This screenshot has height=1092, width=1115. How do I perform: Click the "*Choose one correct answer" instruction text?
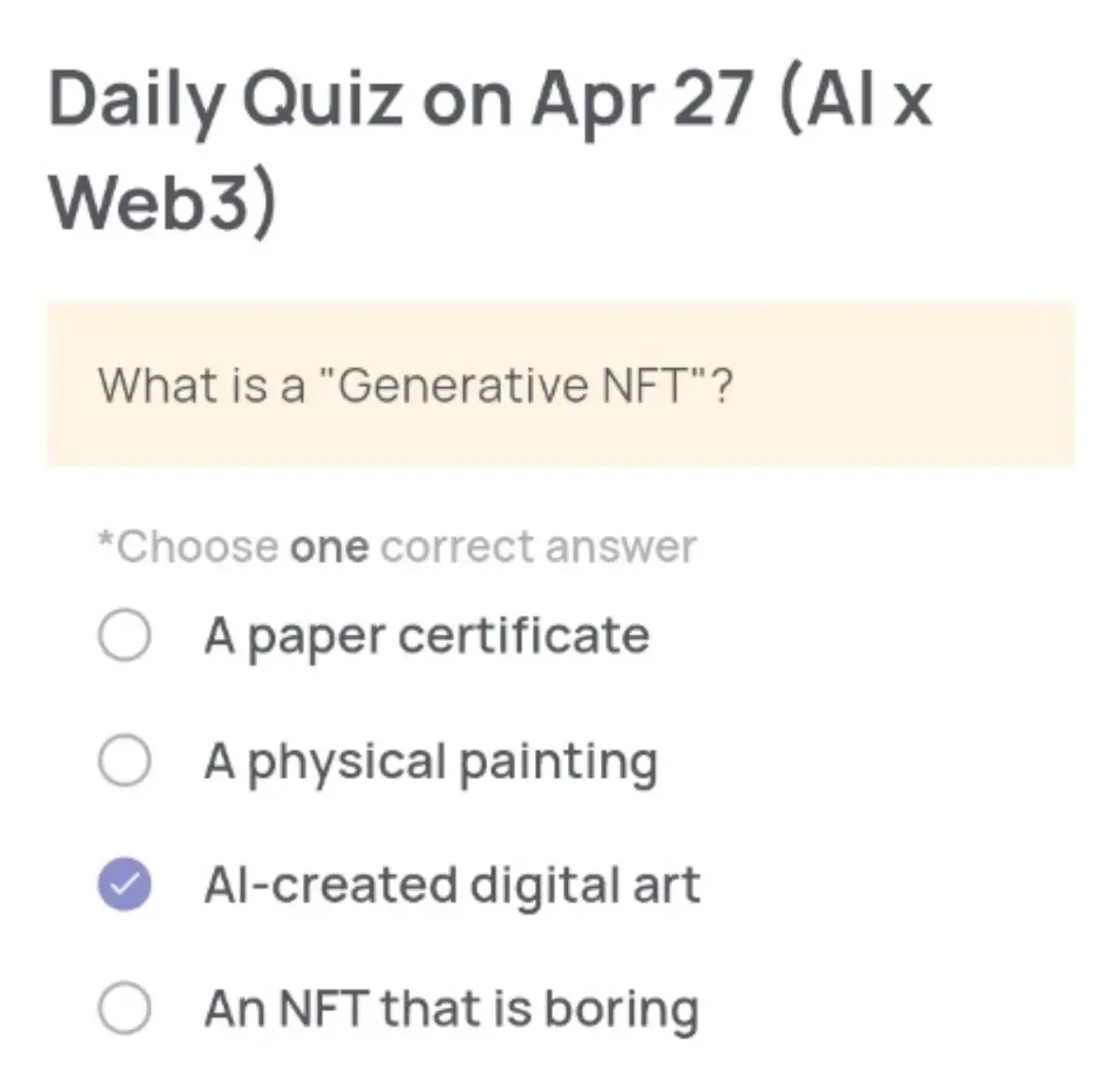[x=397, y=546]
